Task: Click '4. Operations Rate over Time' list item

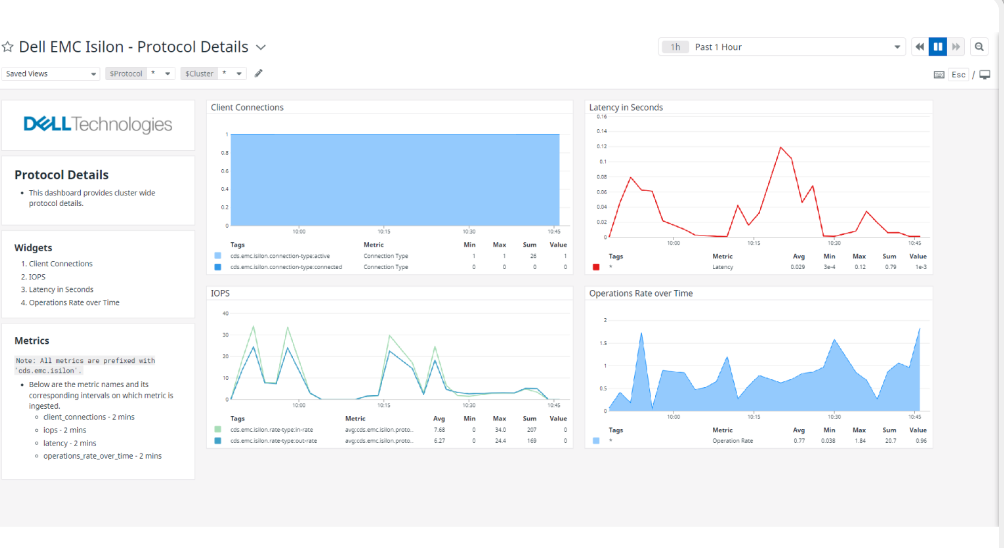Action: 74,303
